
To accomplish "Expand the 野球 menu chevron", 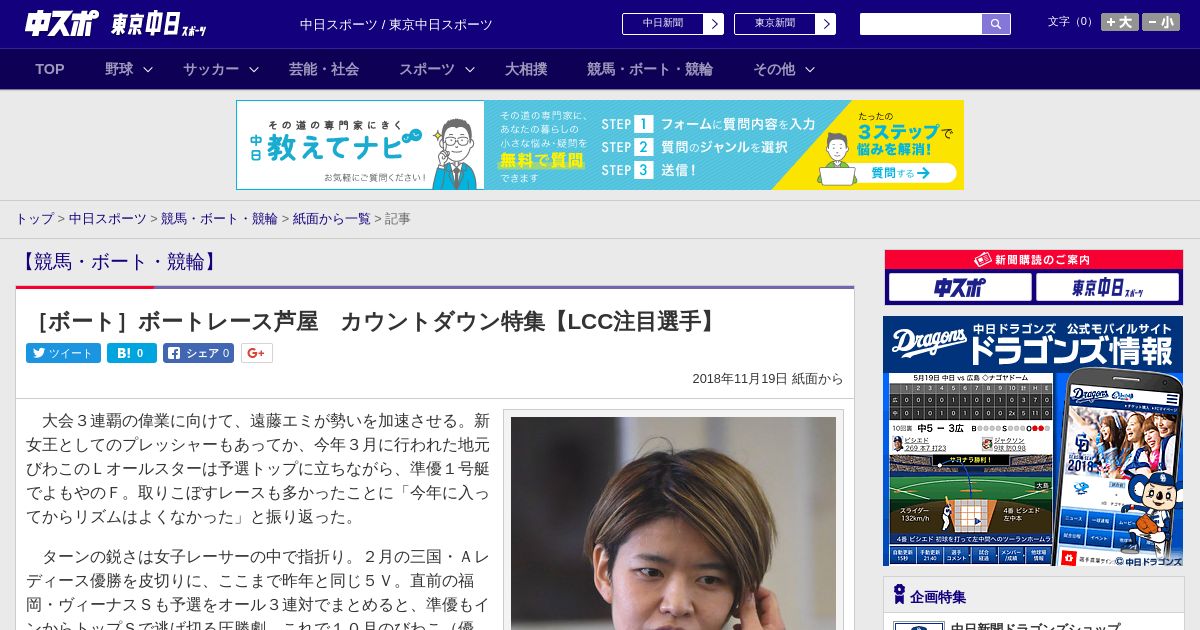I will (148, 69).
